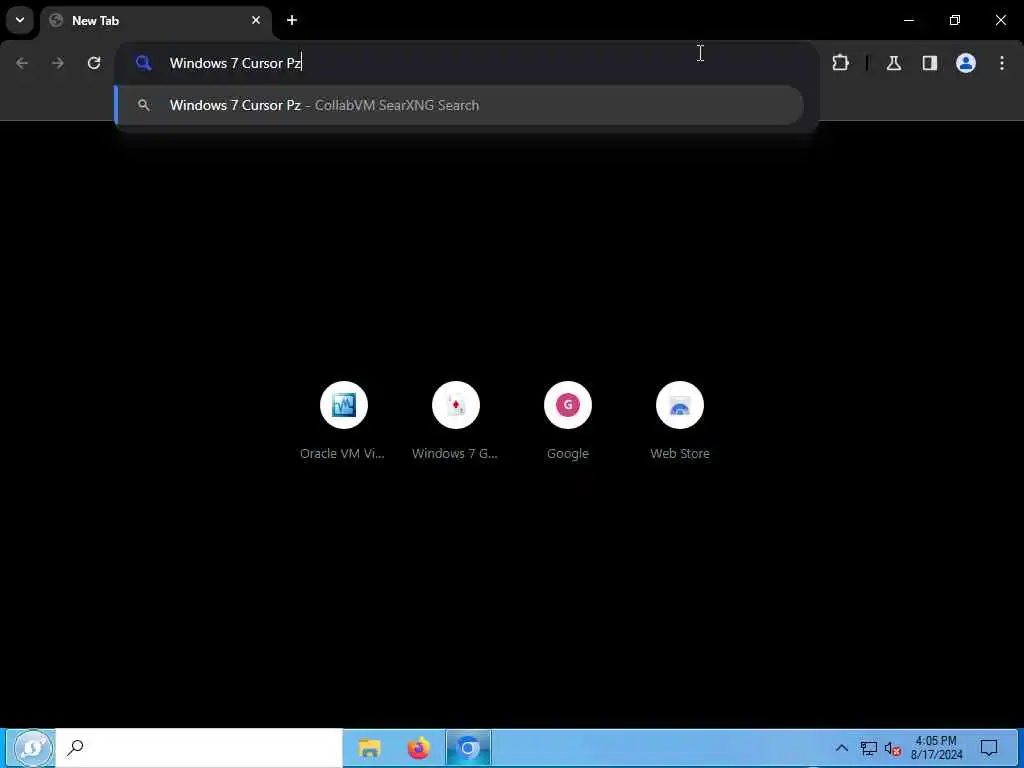Open the Action Center notifications icon

989,748
